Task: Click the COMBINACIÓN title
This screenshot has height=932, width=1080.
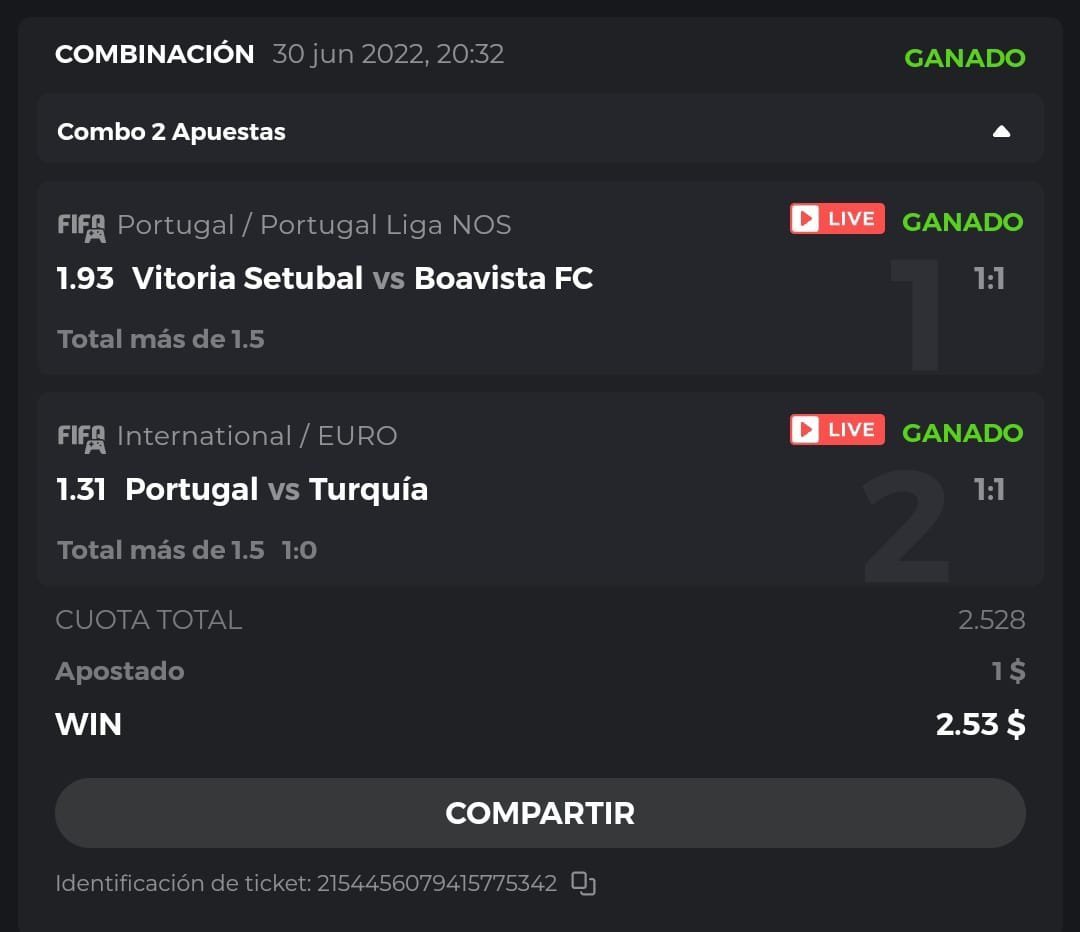Action: pos(155,54)
